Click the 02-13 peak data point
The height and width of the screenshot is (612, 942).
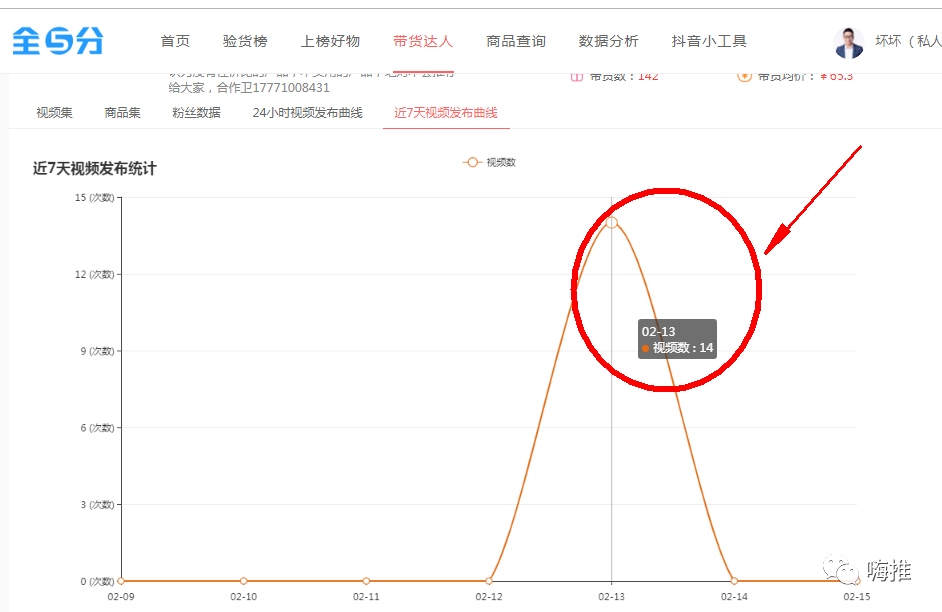[612, 223]
